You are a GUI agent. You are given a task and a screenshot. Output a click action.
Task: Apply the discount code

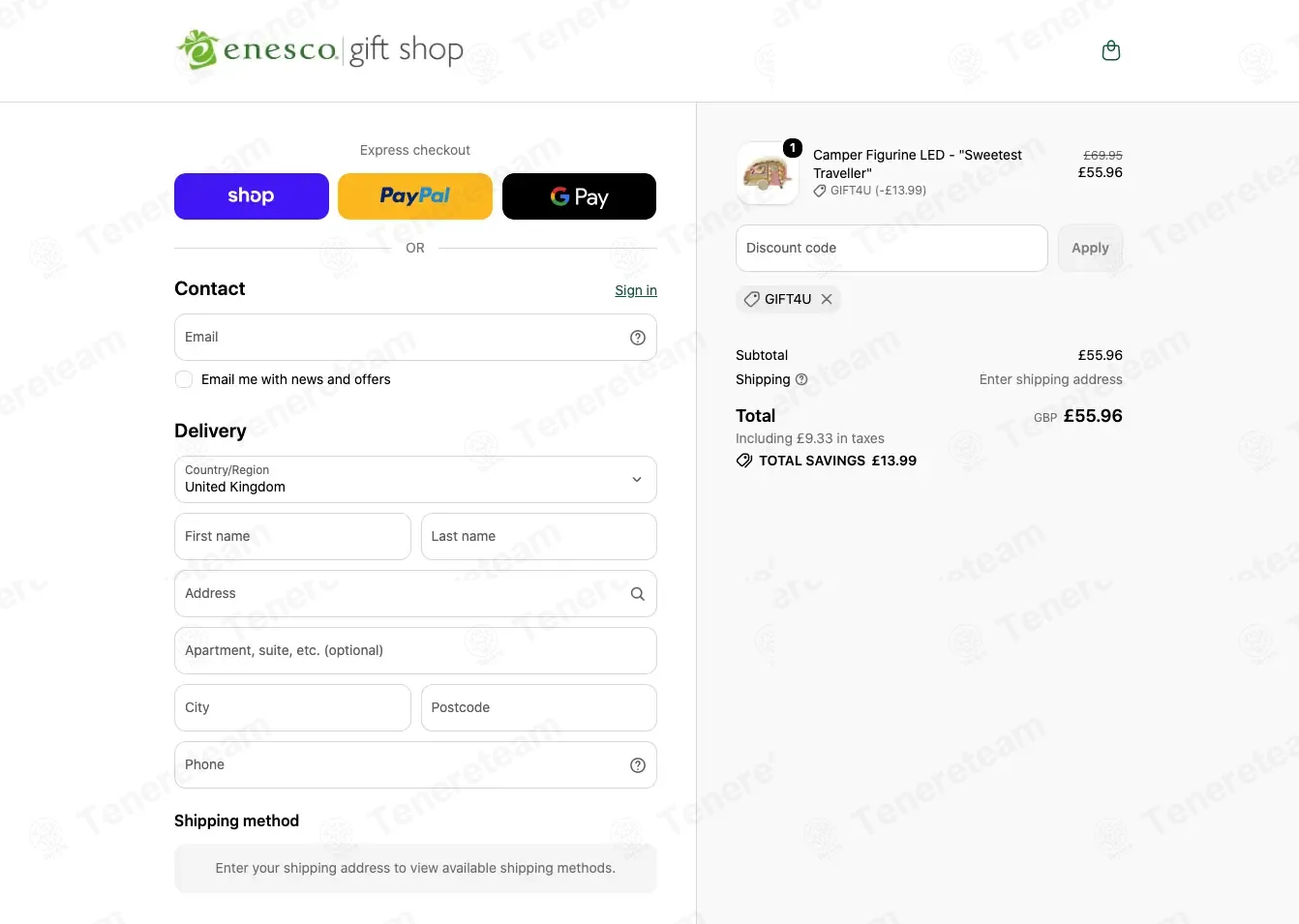[x=1090, y=249]
